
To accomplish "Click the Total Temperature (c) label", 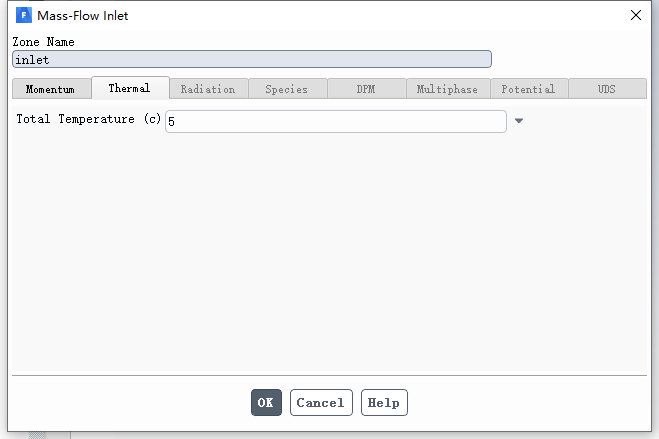I will [x=89, y=119].
